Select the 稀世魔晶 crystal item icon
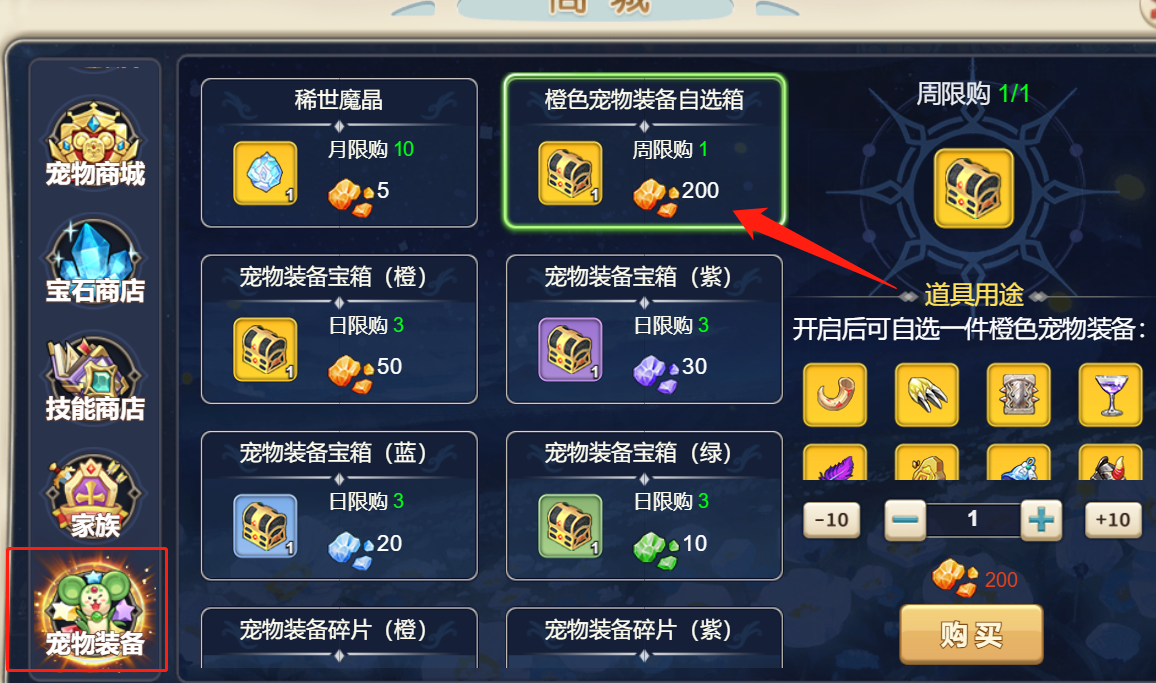 pos(265,173)
